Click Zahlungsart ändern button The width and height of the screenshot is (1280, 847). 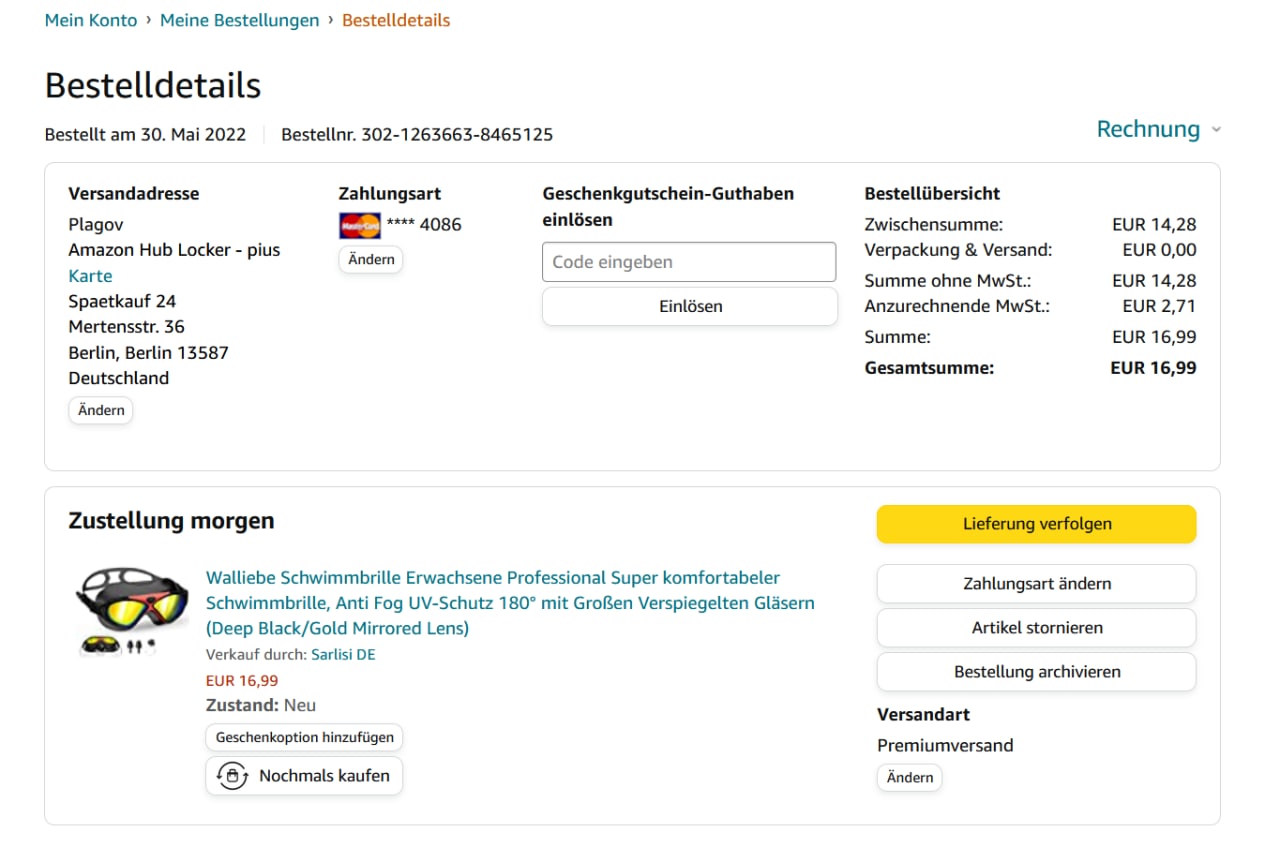(x=1037, y=584)
